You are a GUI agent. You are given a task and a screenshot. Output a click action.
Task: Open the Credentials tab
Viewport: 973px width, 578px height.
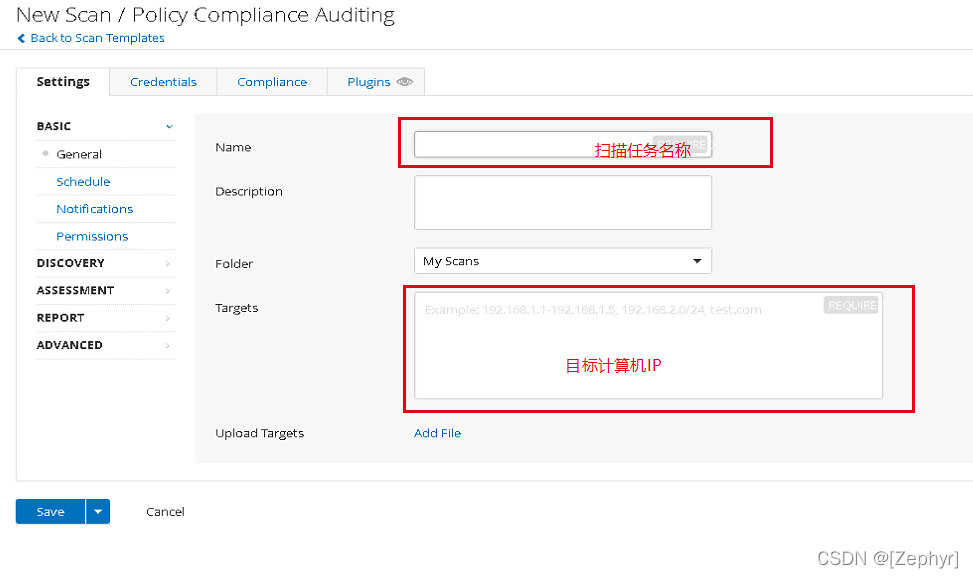coord(163,82)
